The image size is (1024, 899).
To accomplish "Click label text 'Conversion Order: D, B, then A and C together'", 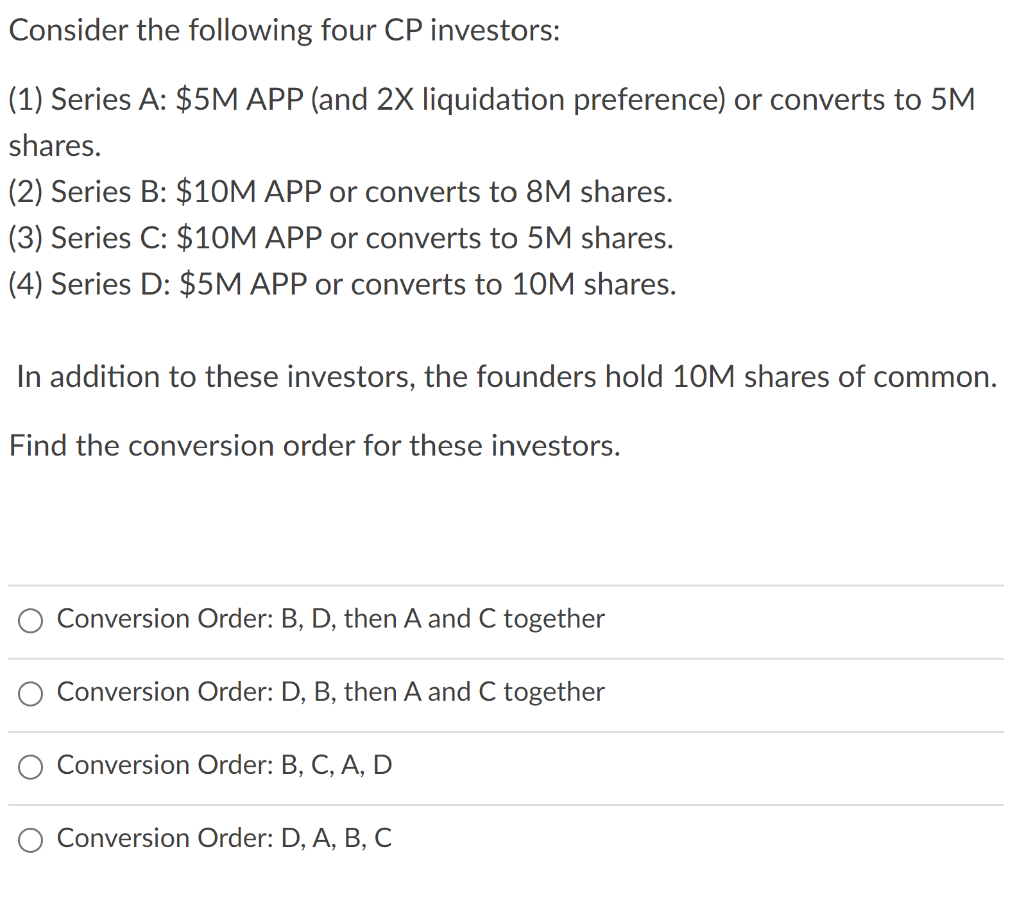I will point(330,692).
